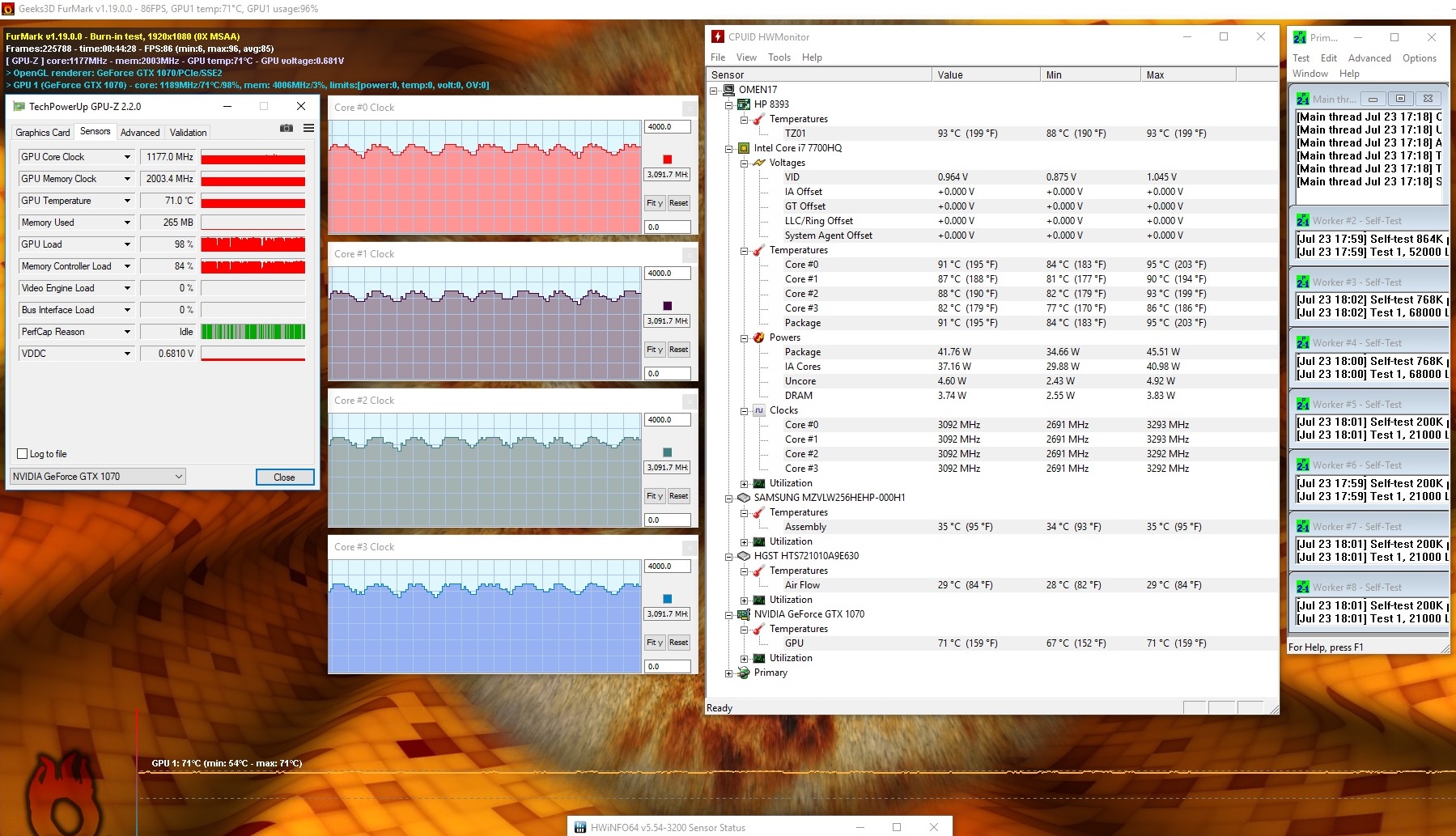Click the red color swatch of Core #0 Clock
Screen dimensions: 1456x836
coord(668,159)
